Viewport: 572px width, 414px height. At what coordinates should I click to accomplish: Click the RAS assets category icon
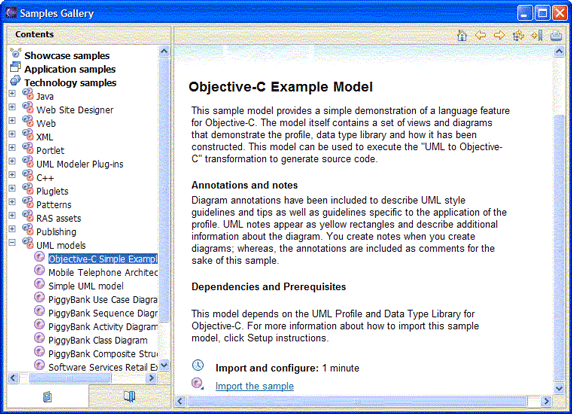(x=28, y=216)
